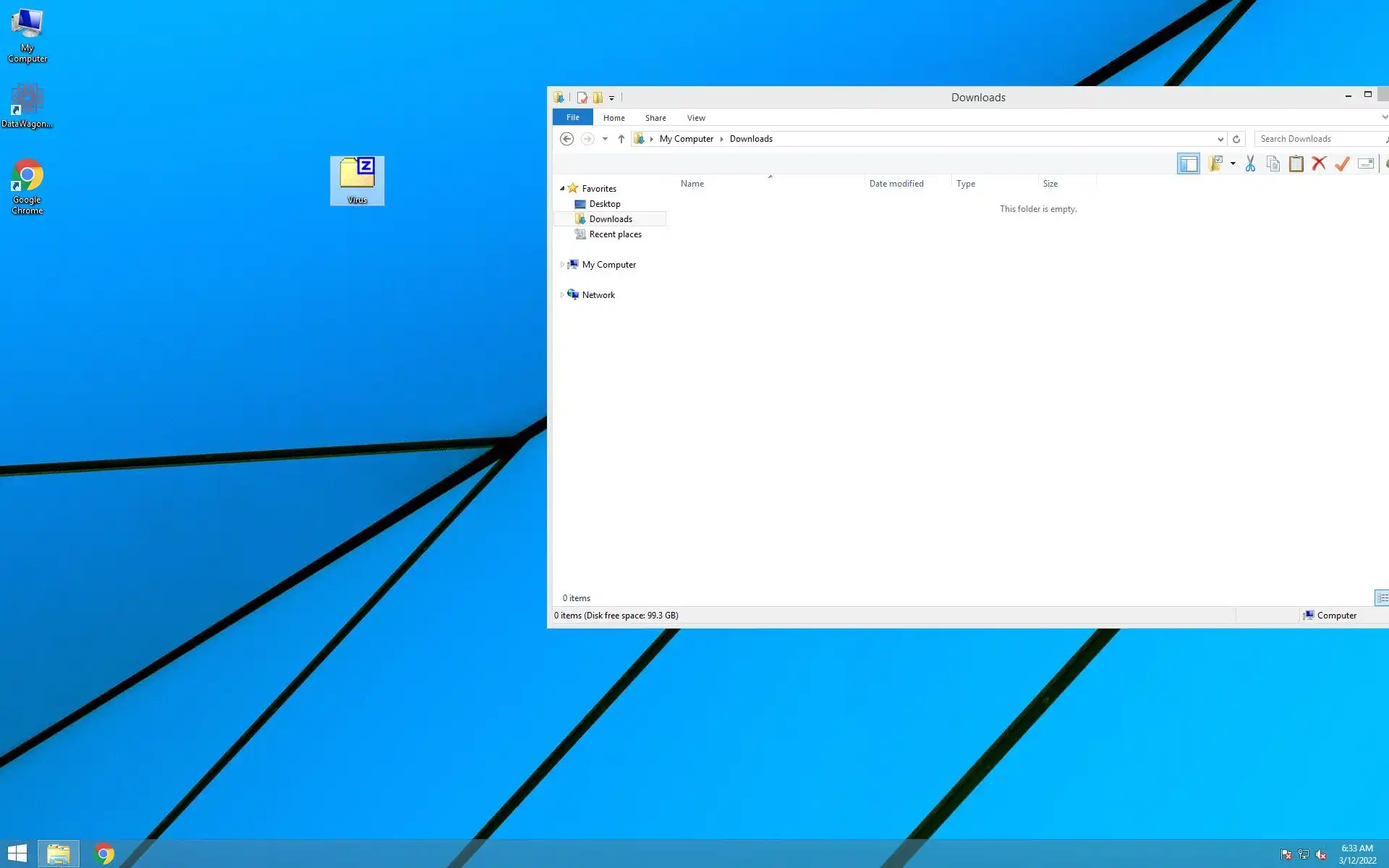Click the Paste clipboard icon
1389x868 pixels.
1296,164
